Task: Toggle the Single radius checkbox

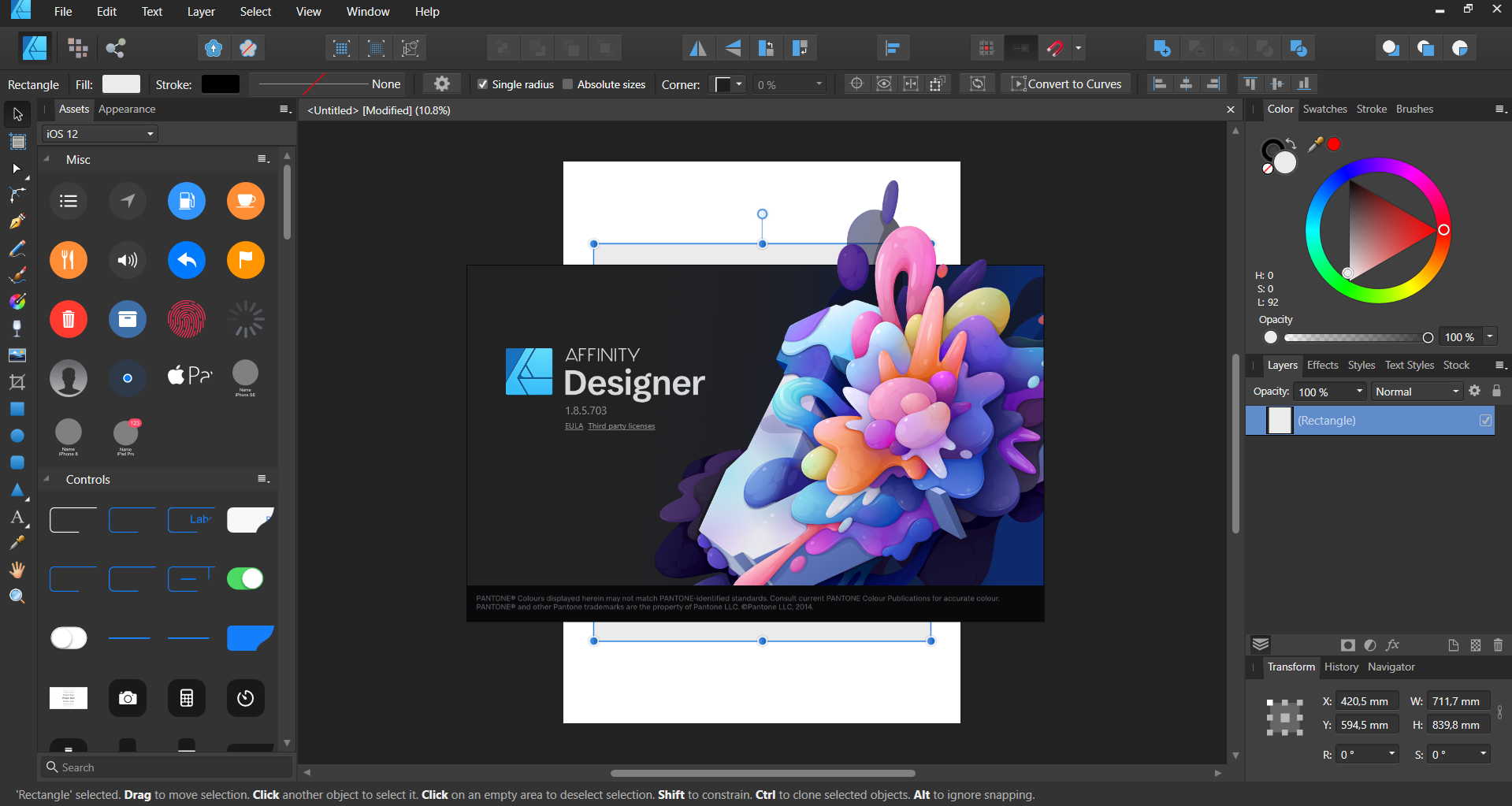Action: point(483,84)
